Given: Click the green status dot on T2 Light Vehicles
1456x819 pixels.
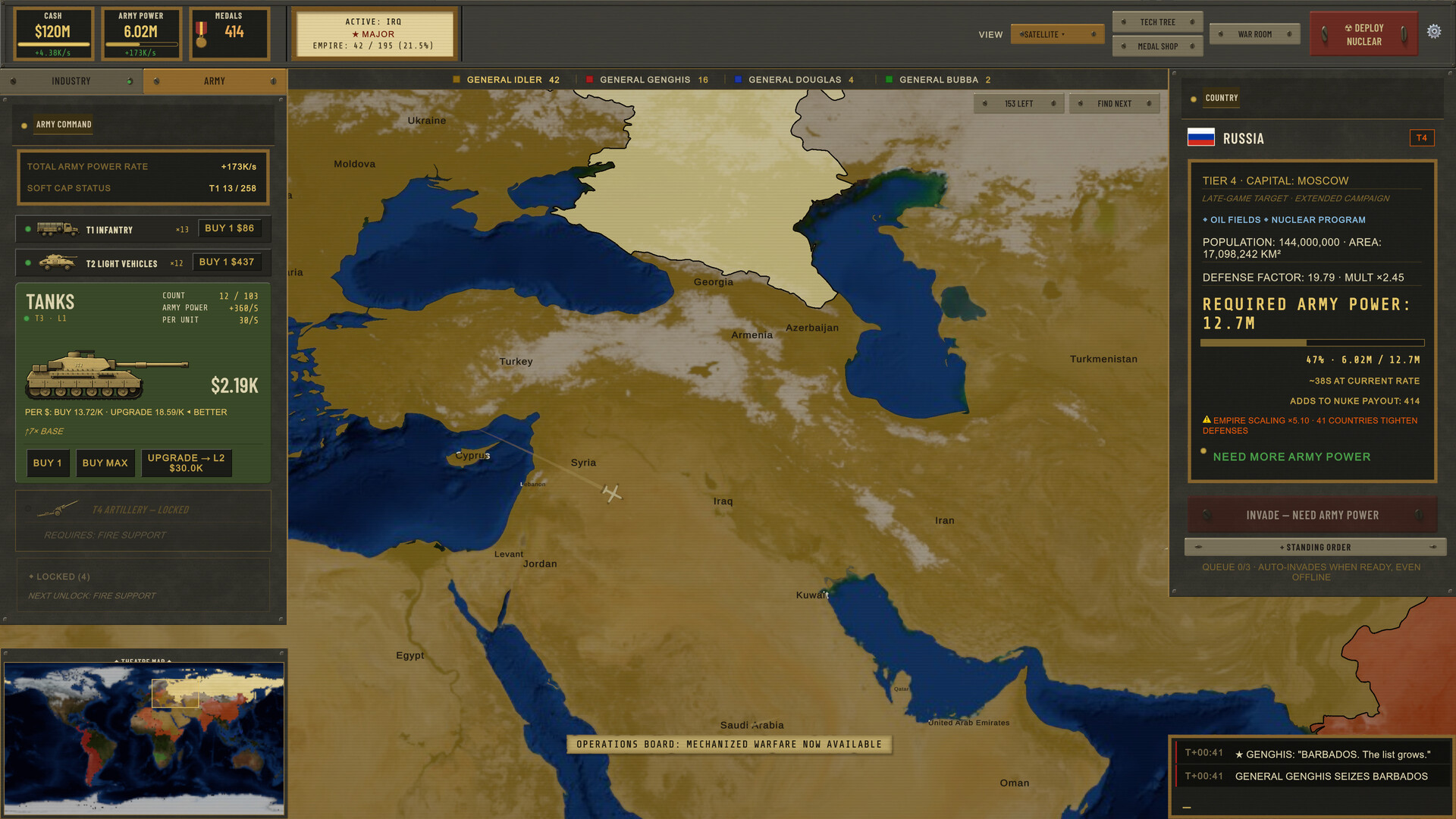Looking at the screenshot, I should [x=28, y=263].
